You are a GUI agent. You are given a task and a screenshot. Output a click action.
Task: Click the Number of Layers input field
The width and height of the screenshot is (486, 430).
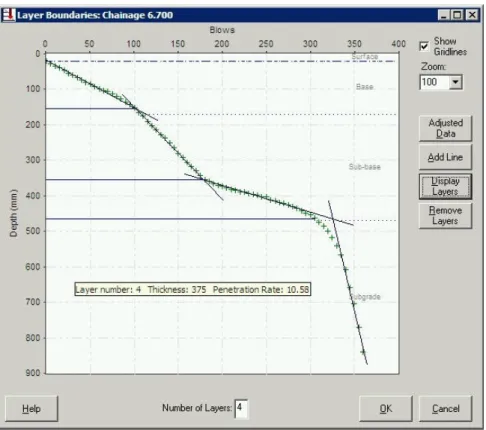click(x=241, y=408)
